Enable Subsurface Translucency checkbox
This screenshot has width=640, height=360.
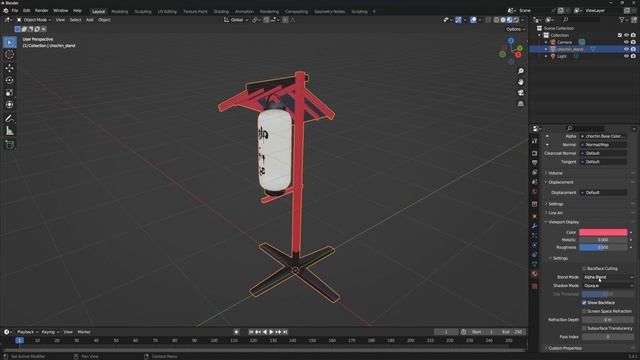584,328
